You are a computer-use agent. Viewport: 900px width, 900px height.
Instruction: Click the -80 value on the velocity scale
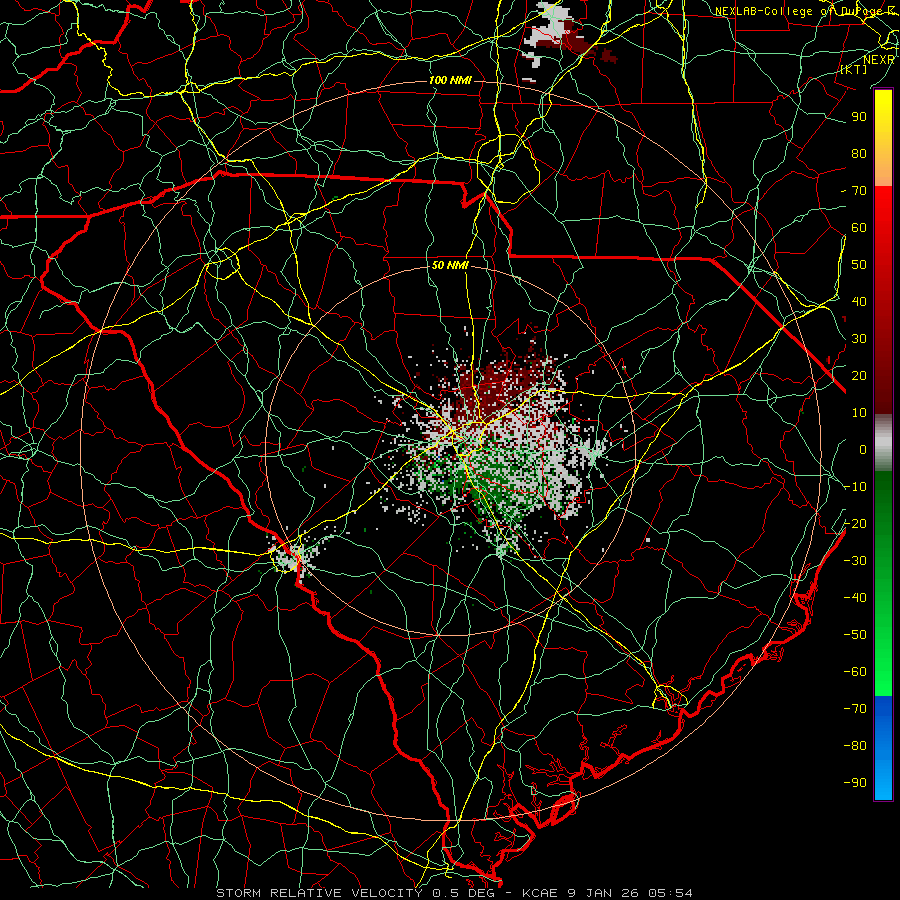tap(855, 746)
